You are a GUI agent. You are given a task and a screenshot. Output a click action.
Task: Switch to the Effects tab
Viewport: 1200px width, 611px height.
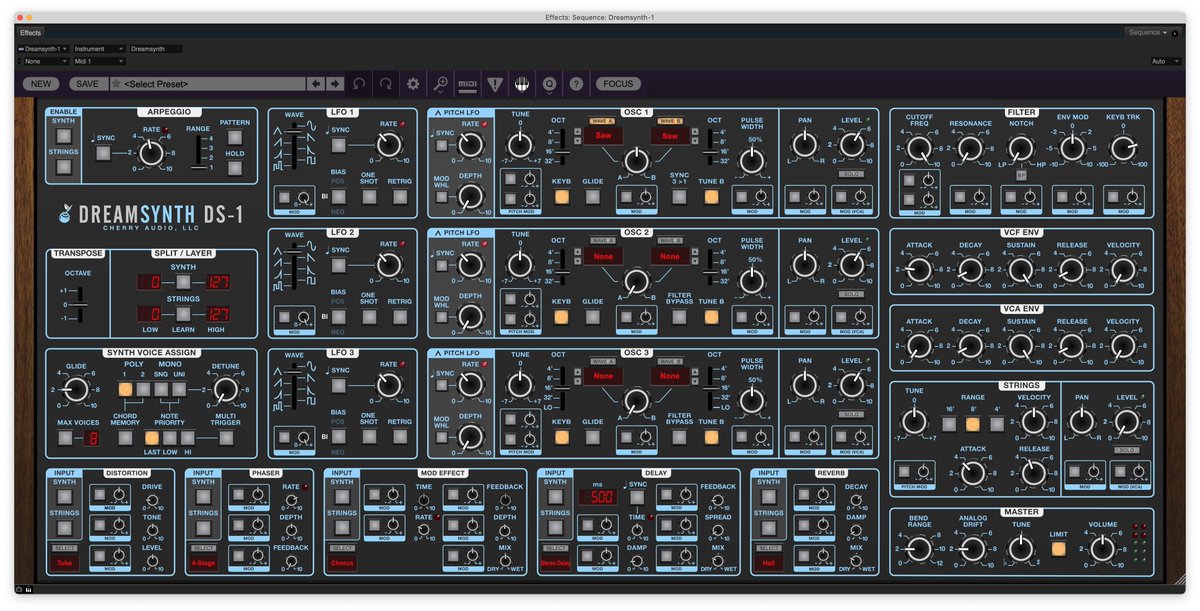click(30, 33)
